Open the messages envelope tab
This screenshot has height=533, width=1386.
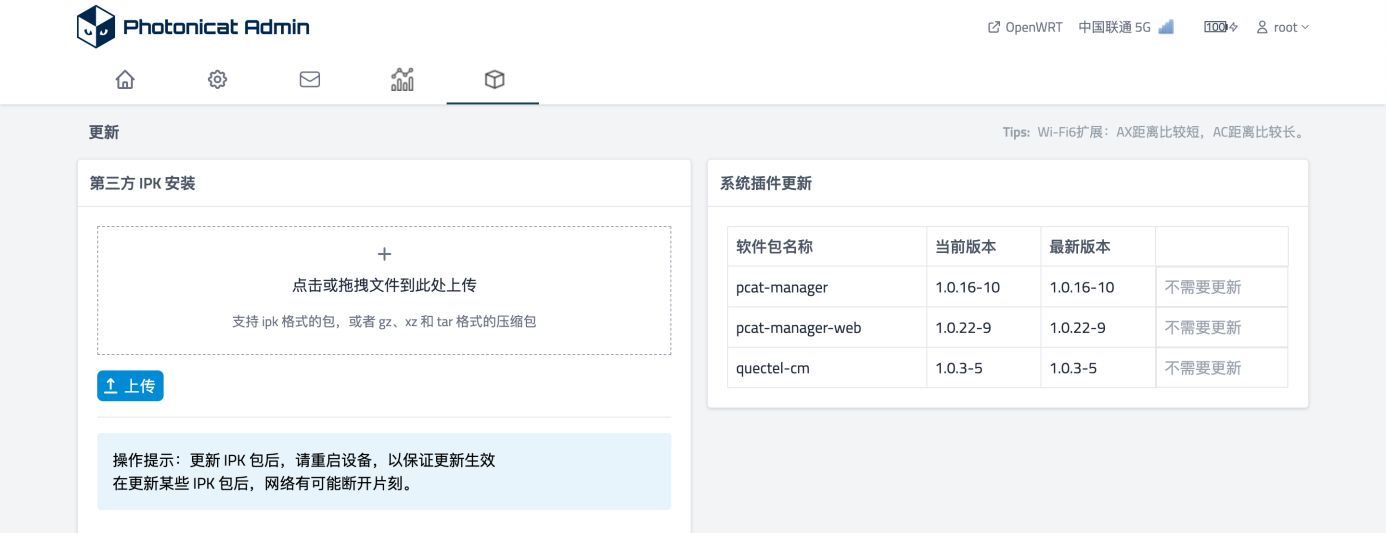[310, 80]
